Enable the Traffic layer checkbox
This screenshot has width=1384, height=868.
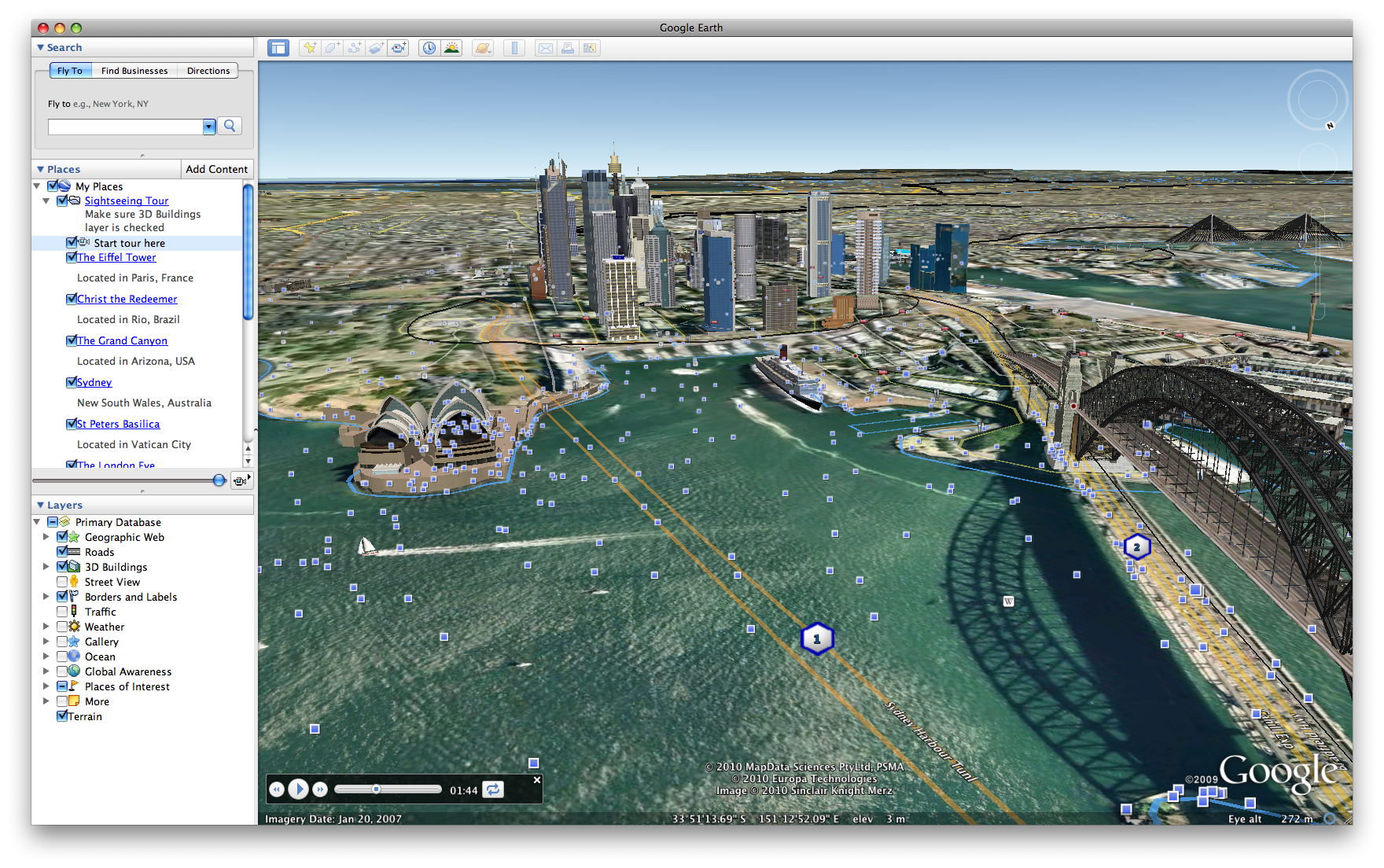(62, 612)
